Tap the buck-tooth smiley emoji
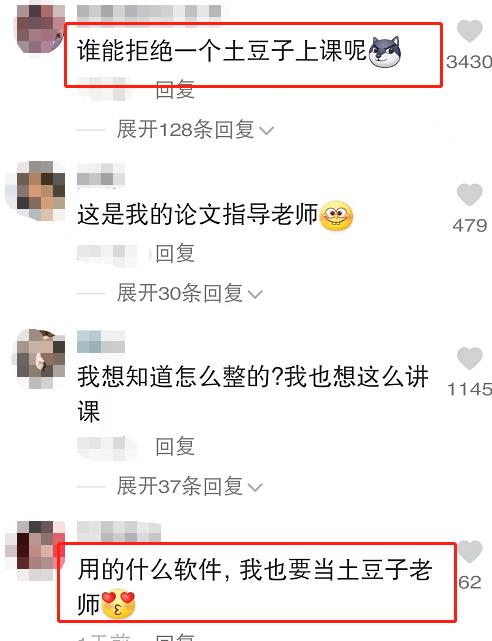Image resolution: width=492 pixels, height=641 pixels. coord(336,215)
